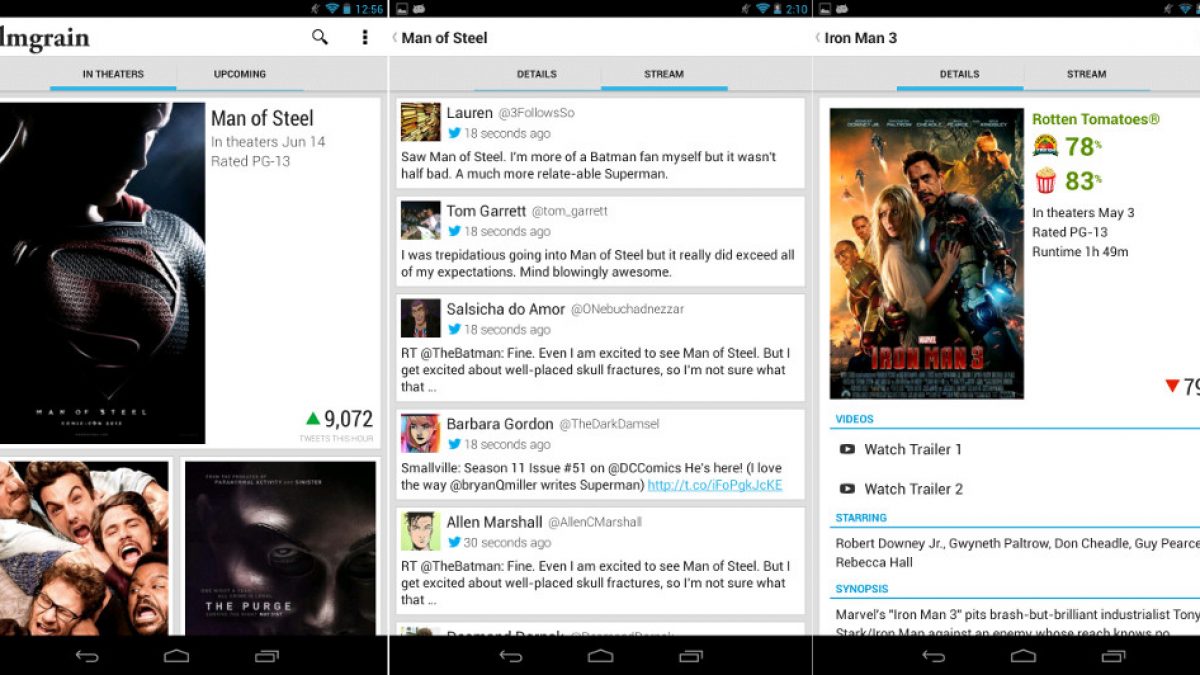This screenshot has height=675, width=1200.
Task: Select the In Theaters tab
Action: (113, 74)
